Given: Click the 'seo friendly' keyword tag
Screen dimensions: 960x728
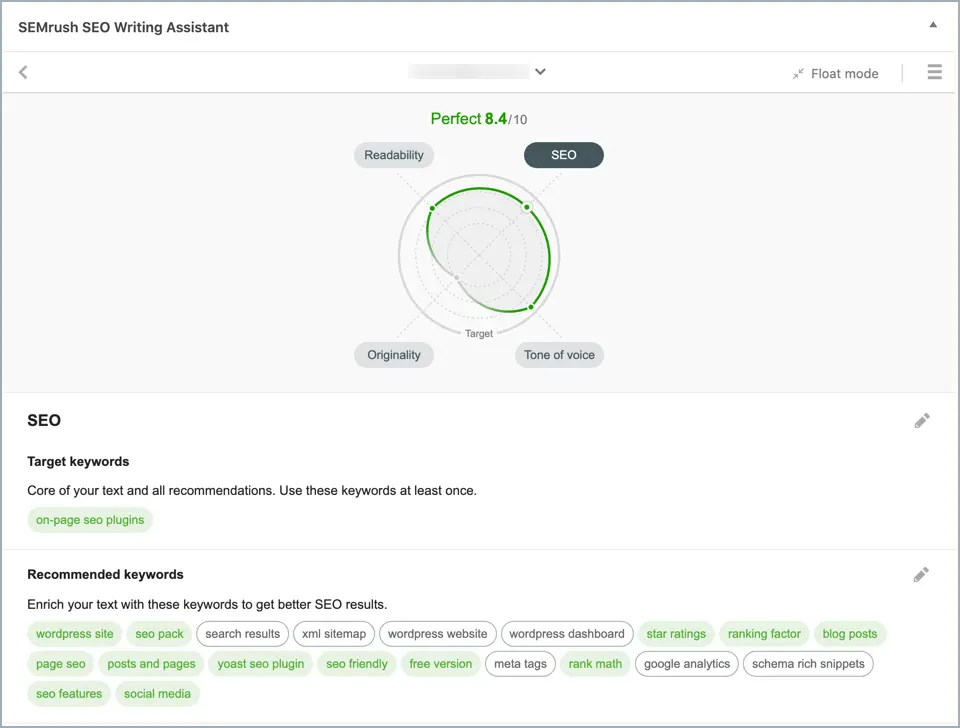Looking at the screenshot, I should click(x=357, y=664).
